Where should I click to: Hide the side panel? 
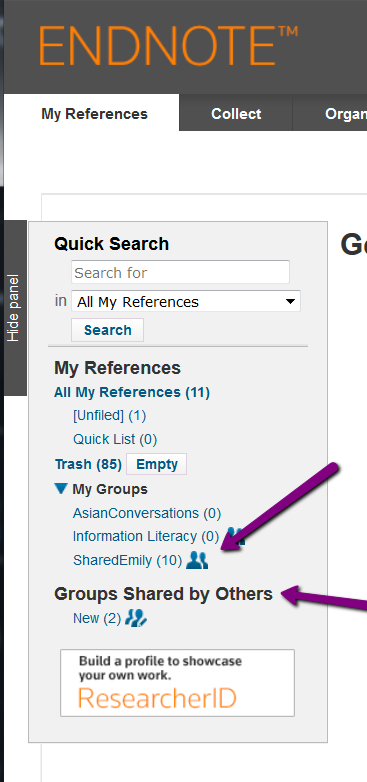14,308
